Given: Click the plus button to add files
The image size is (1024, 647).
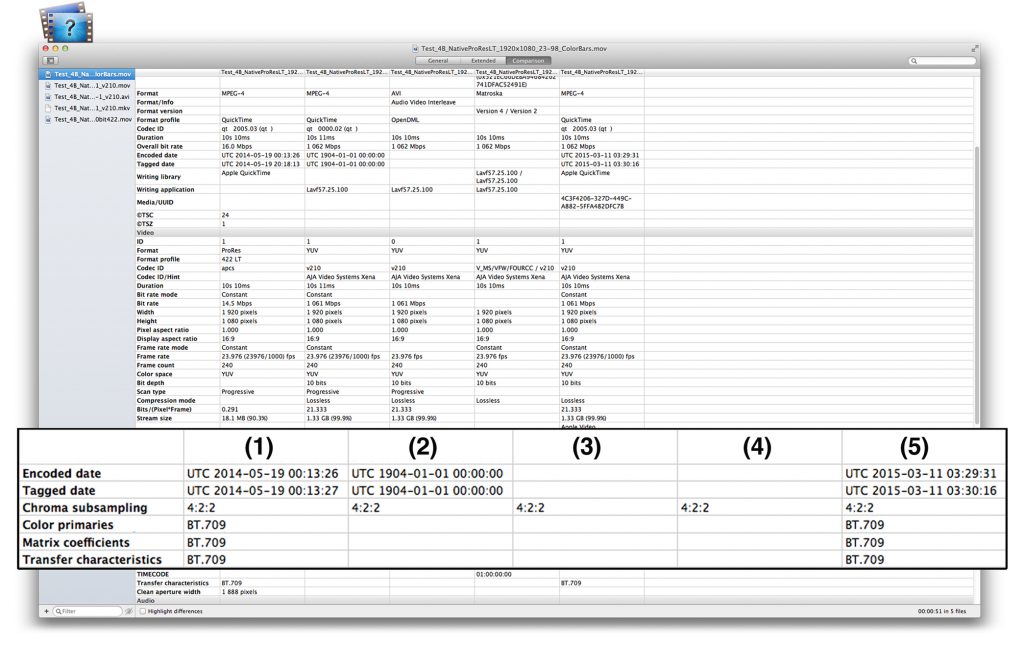Looking at the screenshot, I should coord(46,612).
